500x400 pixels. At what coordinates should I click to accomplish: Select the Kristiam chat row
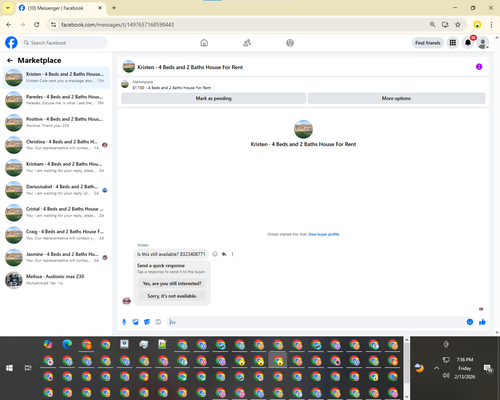[56, 167]
